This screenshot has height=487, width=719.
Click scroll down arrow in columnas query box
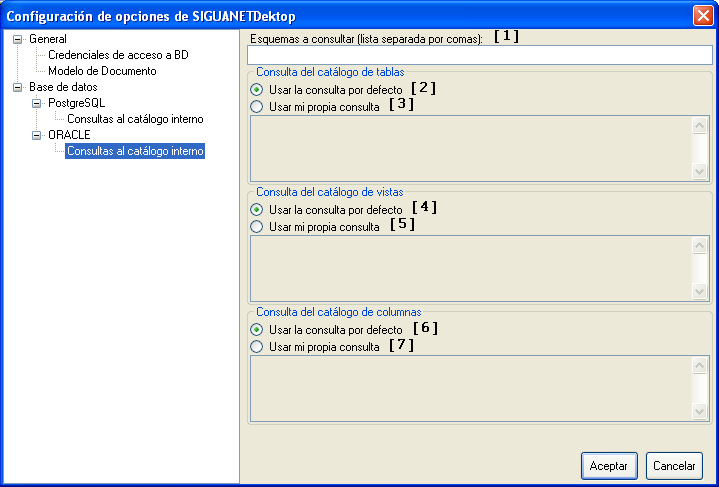tap(699, 412)
